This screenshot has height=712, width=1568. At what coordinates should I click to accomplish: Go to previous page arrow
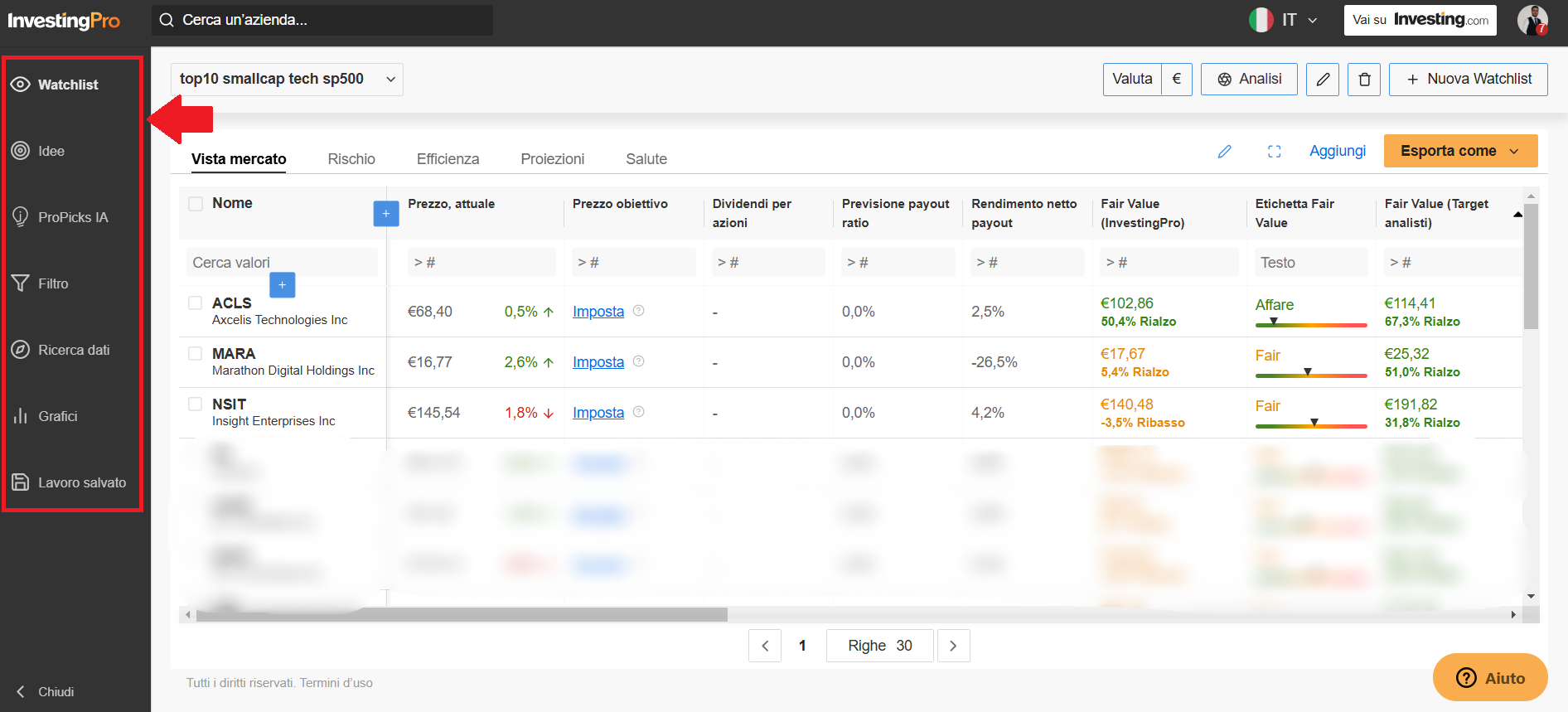click(765, 646)
